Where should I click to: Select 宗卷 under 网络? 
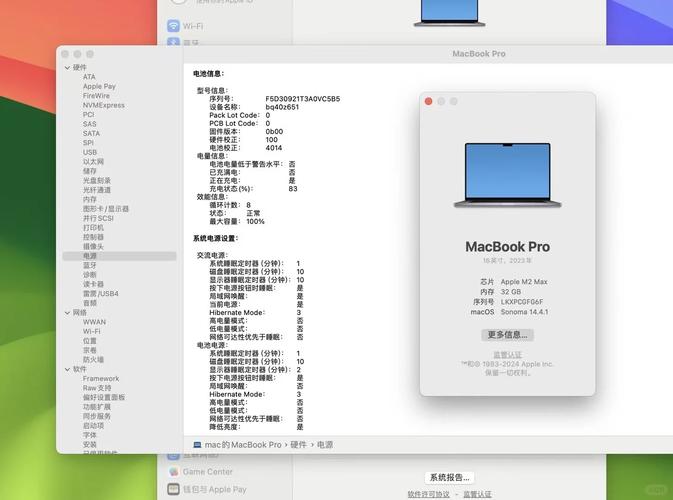pos(90,350)
